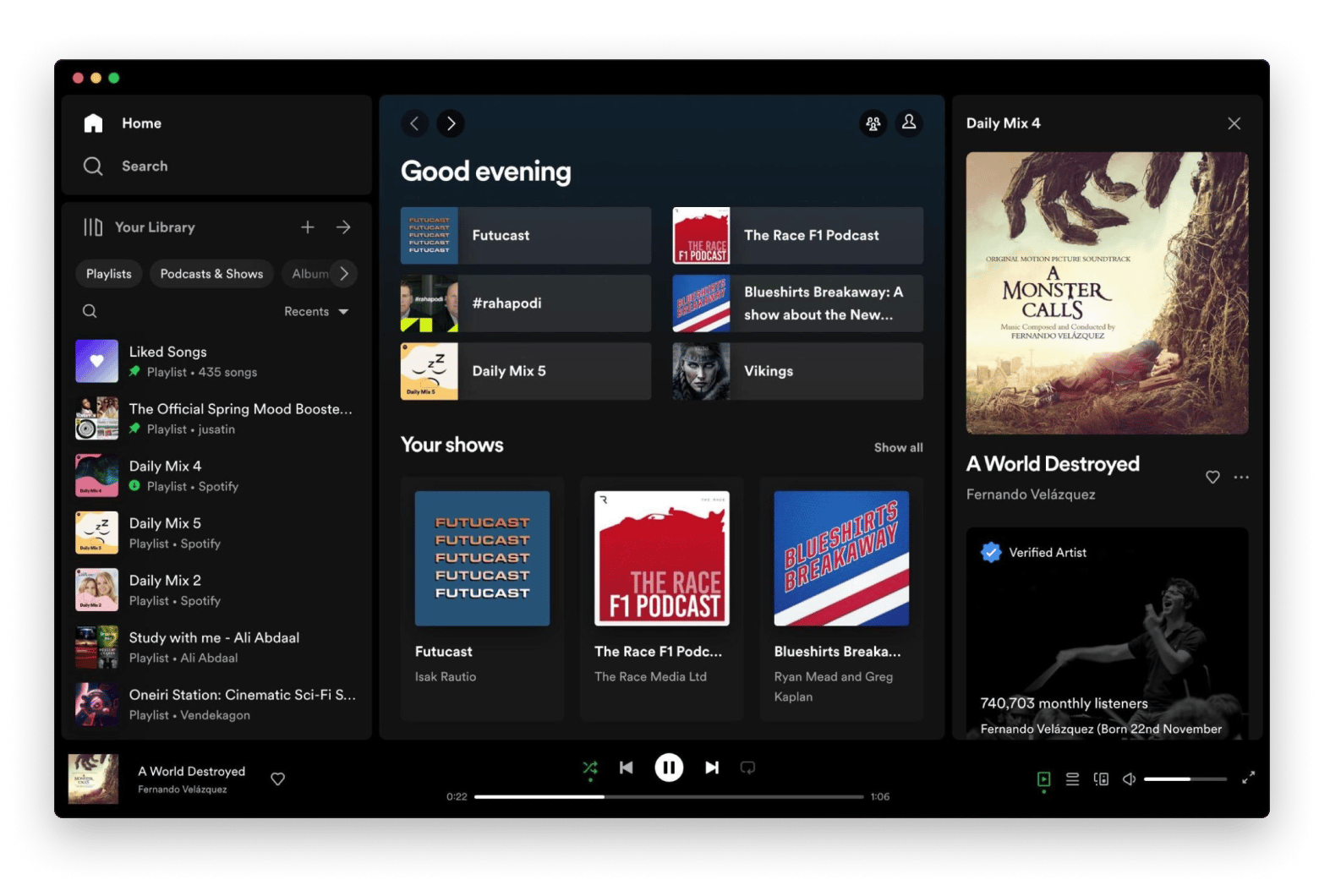Open the Friend Activity icon

pyautogui.click(x=873, y=123)
